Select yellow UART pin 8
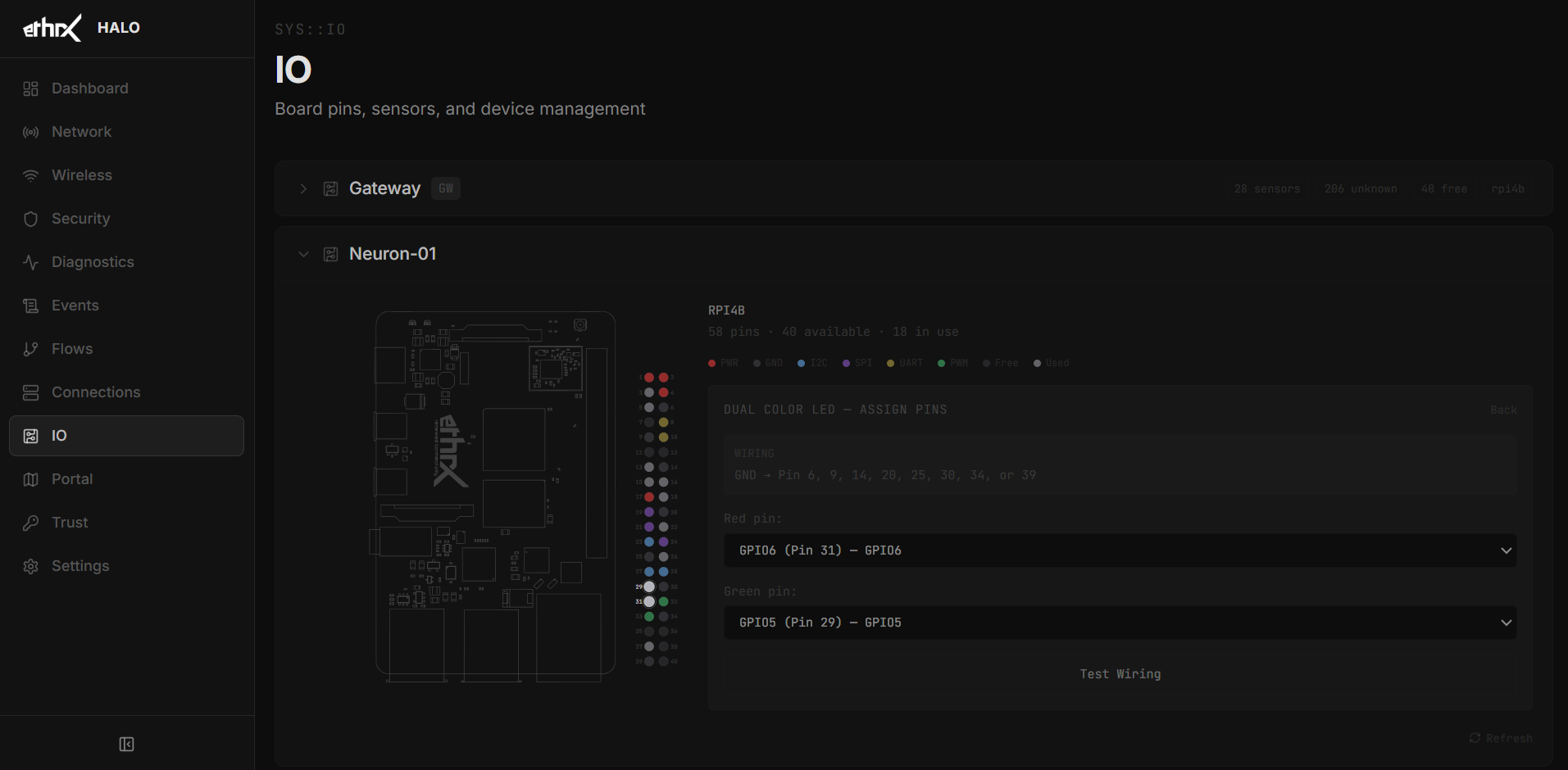 (663, 423)
